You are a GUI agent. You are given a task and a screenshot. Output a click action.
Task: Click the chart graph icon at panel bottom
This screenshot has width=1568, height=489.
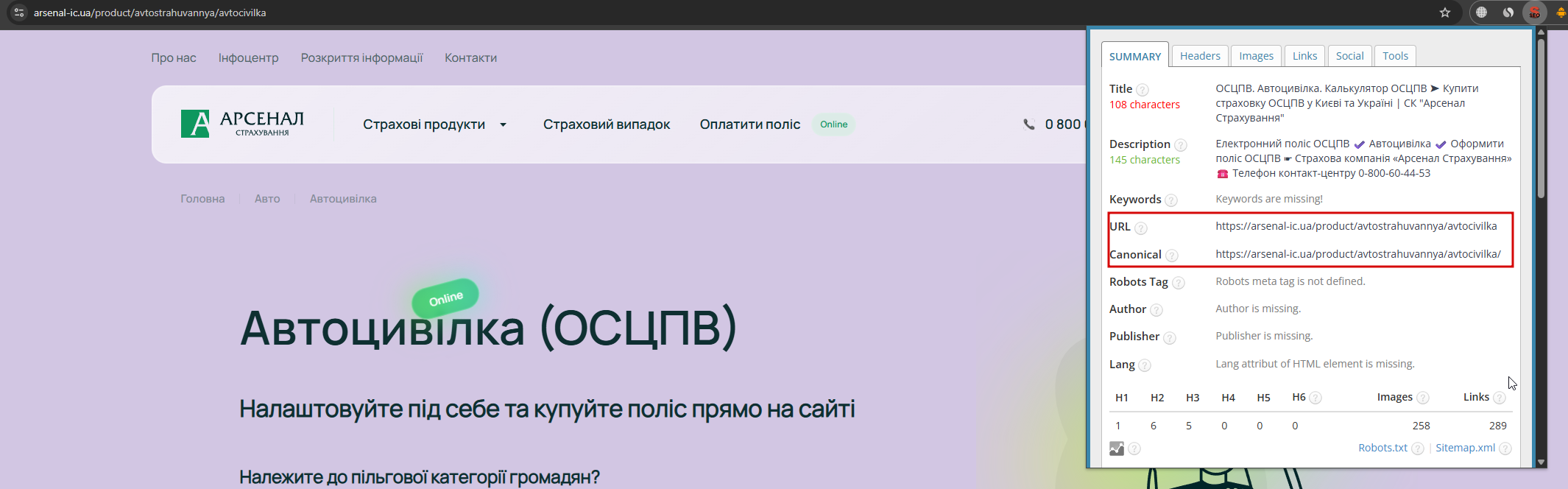pos(1117,448)
